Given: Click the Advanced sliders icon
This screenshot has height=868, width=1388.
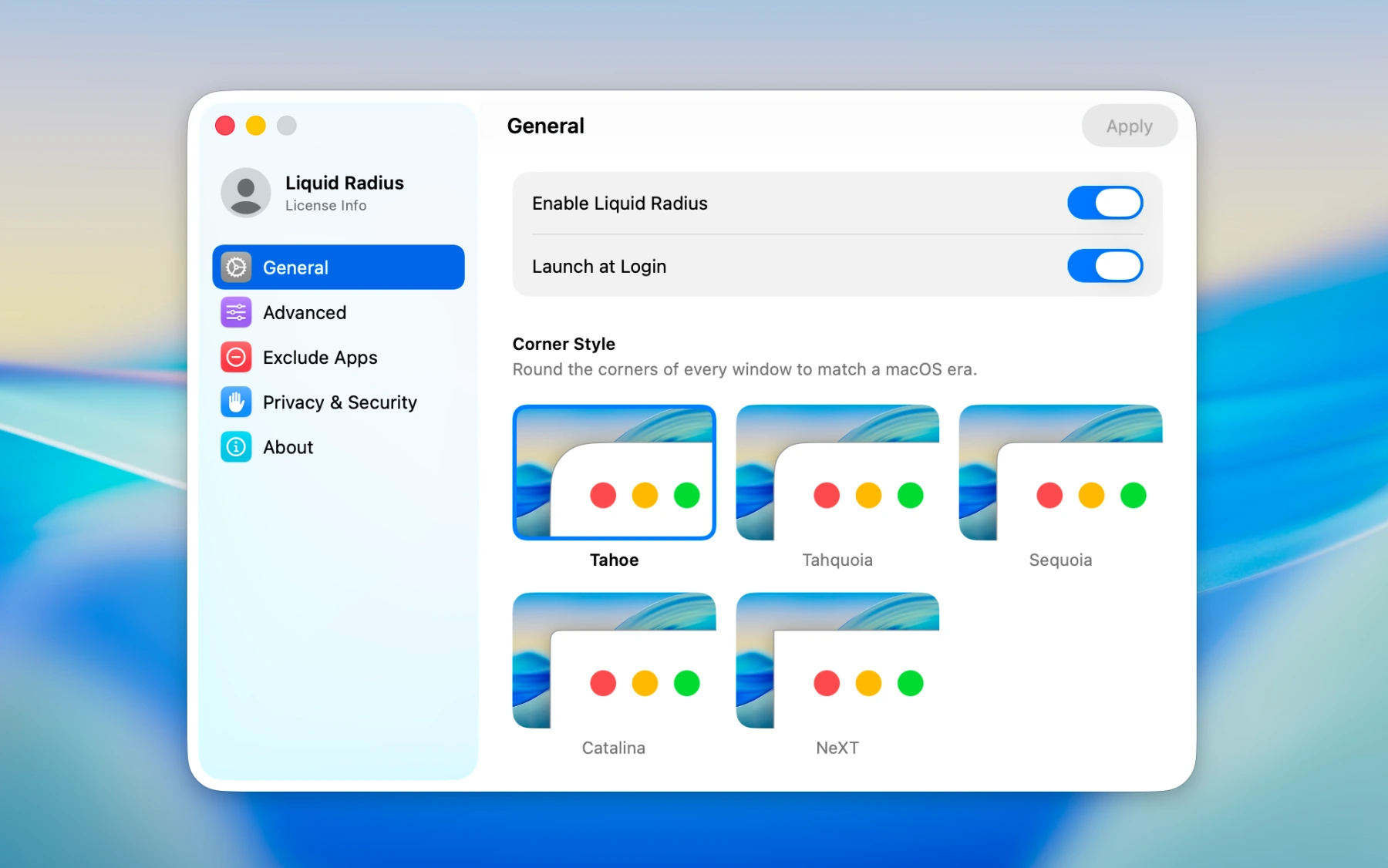Looking at the screenshot, I should click(x=236, y=312).
